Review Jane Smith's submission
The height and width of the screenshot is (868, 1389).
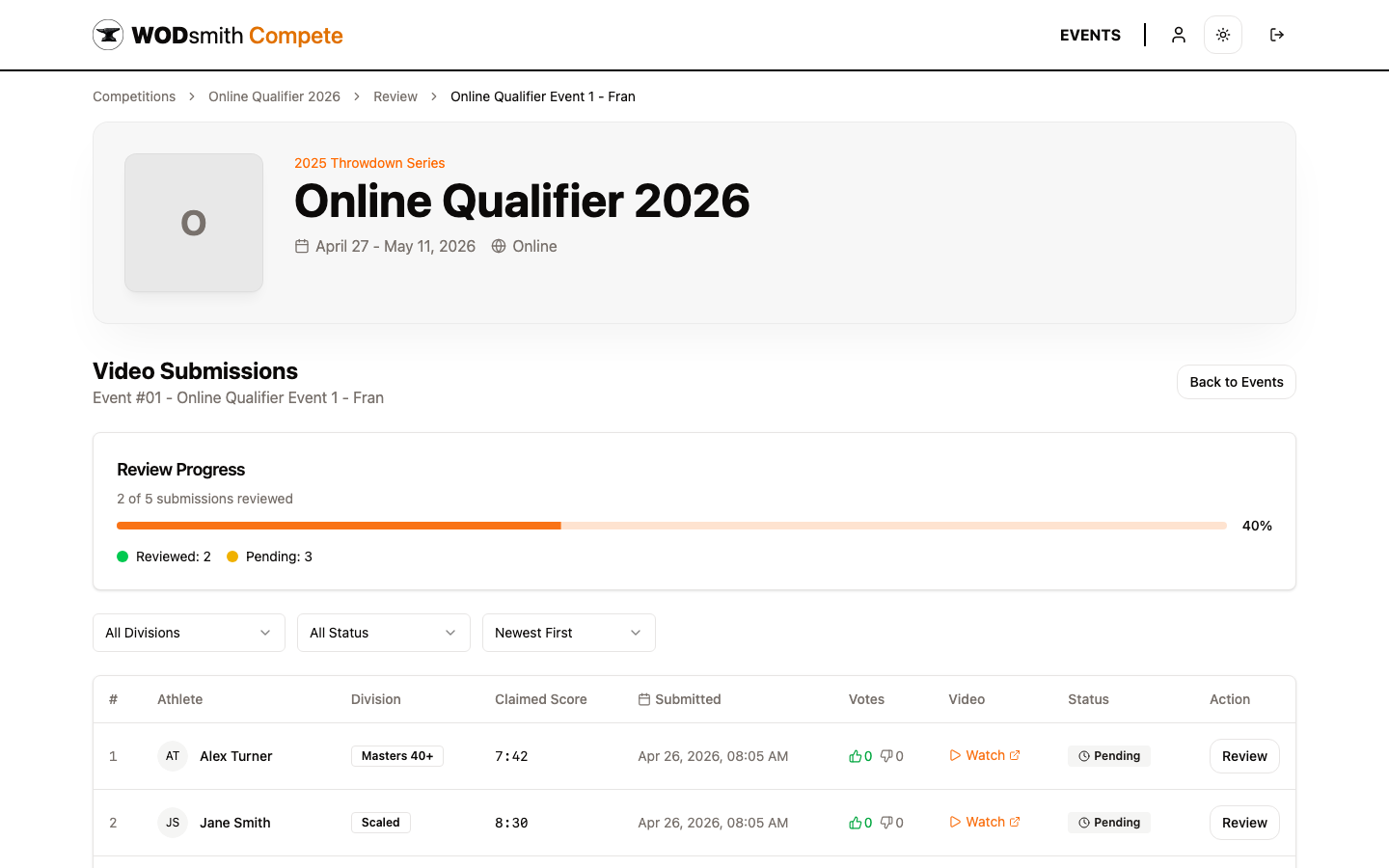tap(1244, 823)
